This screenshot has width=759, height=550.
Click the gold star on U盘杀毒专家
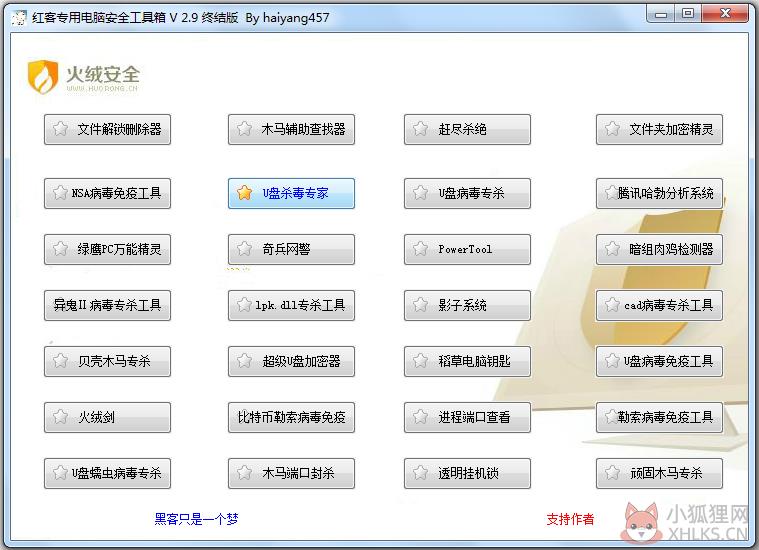(244, 193)
